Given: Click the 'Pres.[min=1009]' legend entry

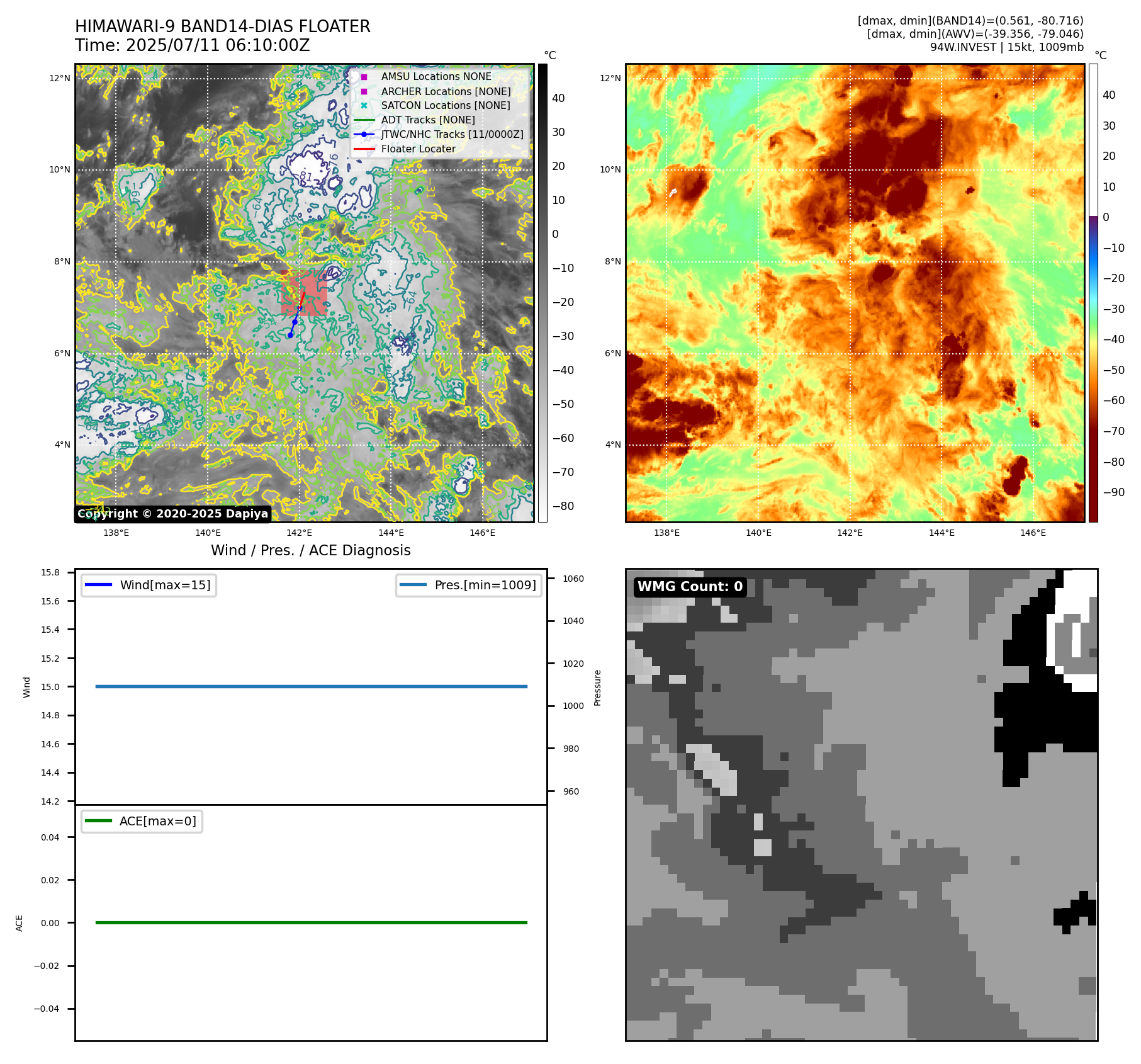Looking at the screenshot, I should pyautogui.click(x=469, y=585).
